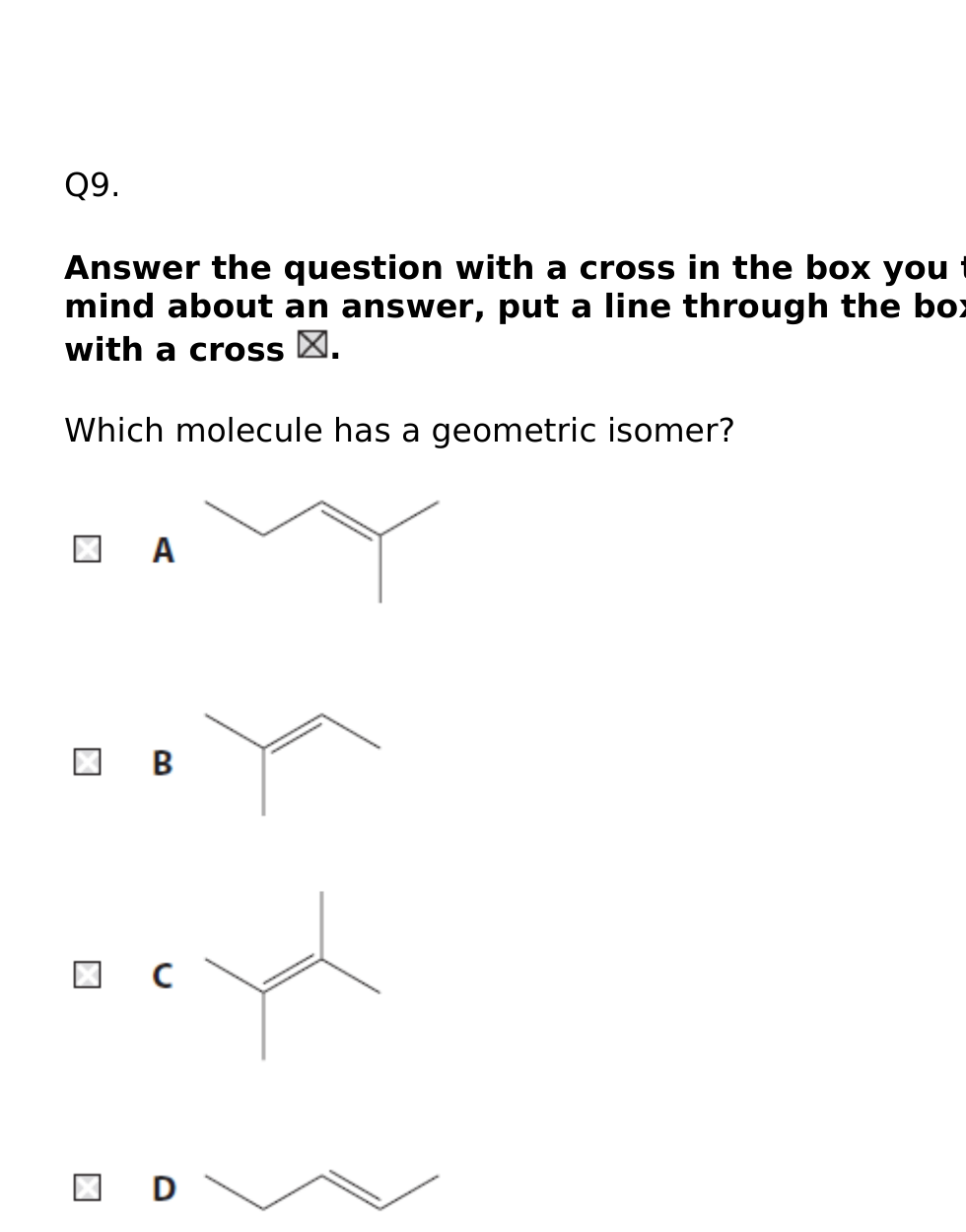The width and height of the screenshot is (966, 1232).
Task: Mark the checkbox beside option B
Action: (x=87, y=762)
